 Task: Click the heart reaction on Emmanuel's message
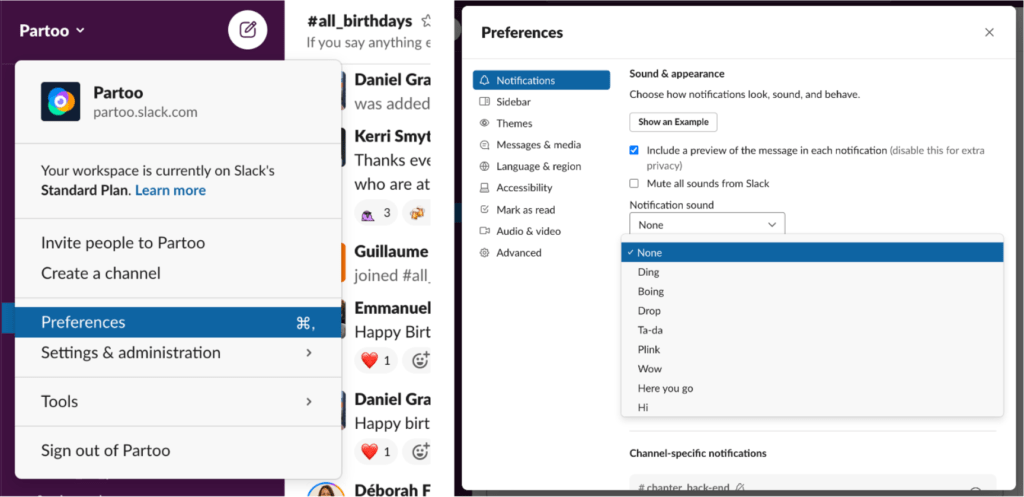(376, 360)
